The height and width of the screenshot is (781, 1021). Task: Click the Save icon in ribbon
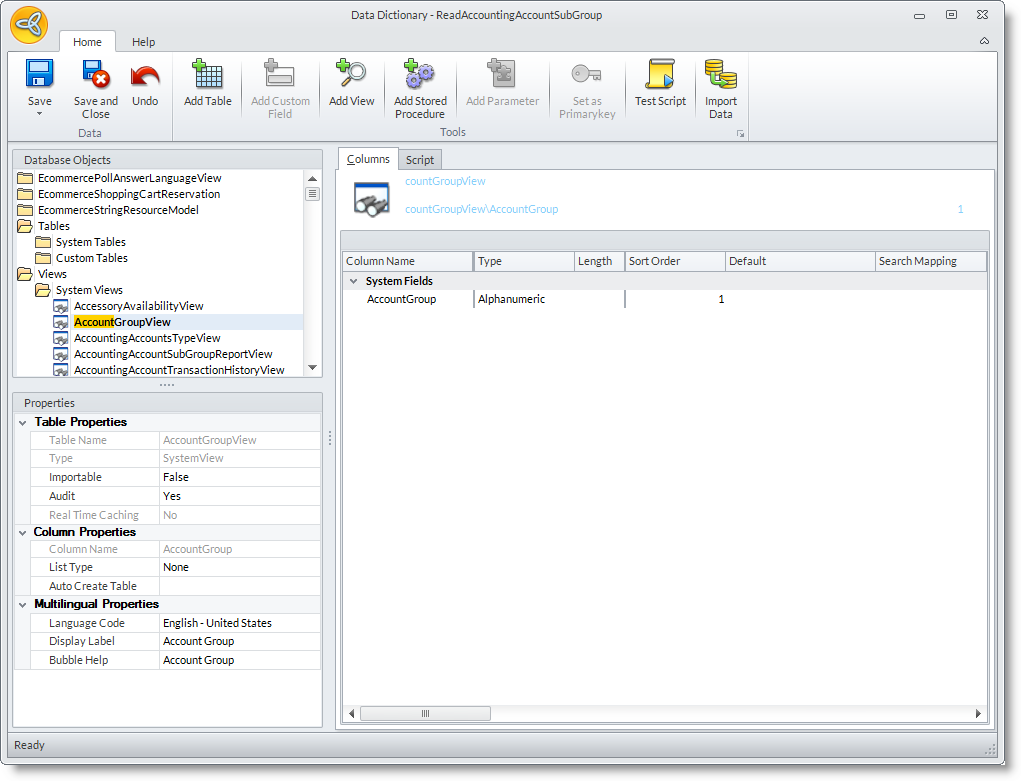click(40, 75)
